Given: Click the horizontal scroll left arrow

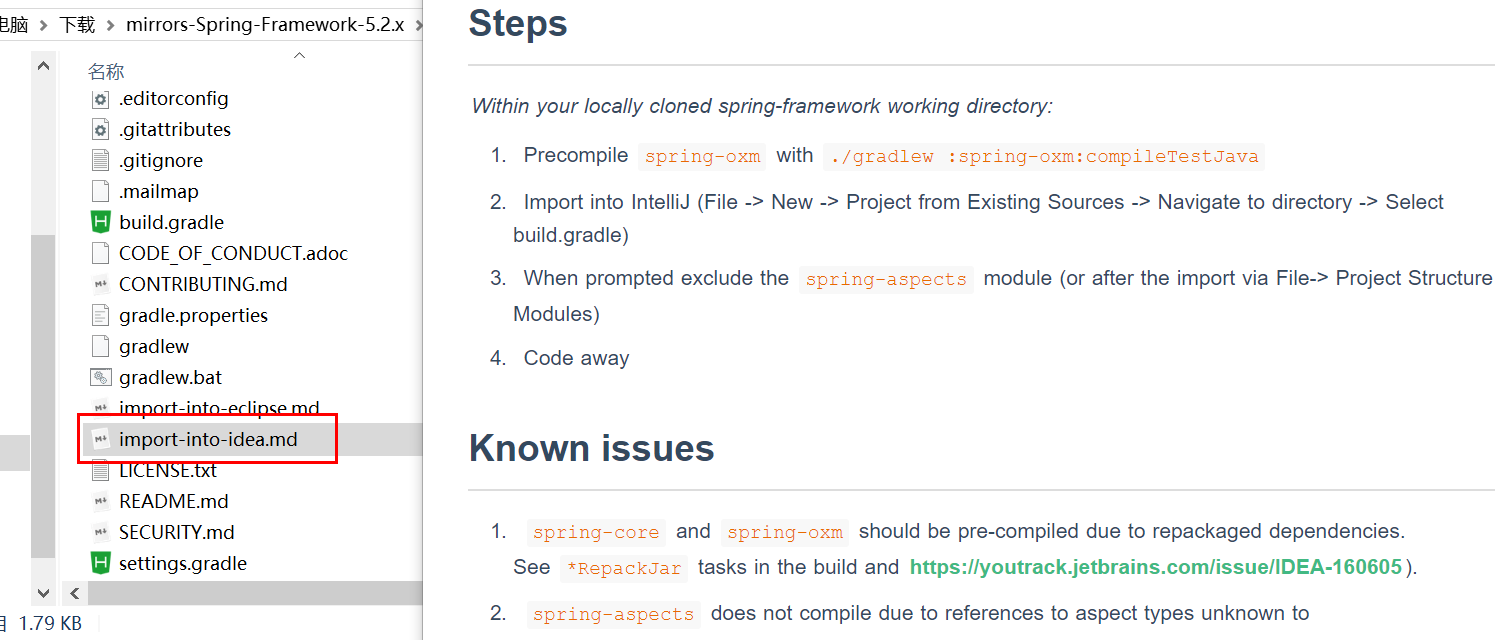Looking at the screenshot, I should point(73,593).
